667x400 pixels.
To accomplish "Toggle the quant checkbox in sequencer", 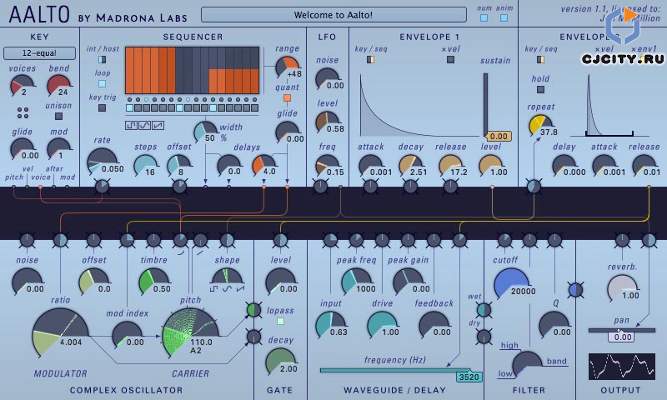I will [287, 98].
